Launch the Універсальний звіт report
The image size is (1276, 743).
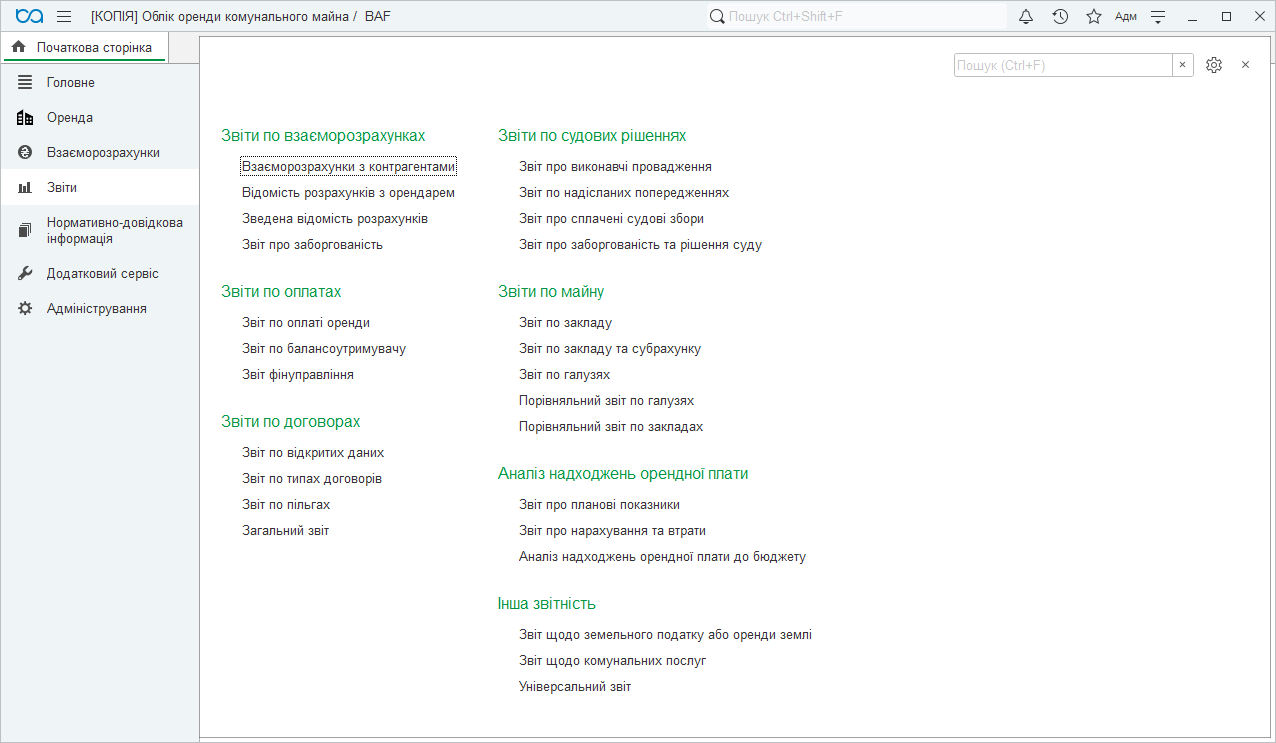[x=575, y=687]
